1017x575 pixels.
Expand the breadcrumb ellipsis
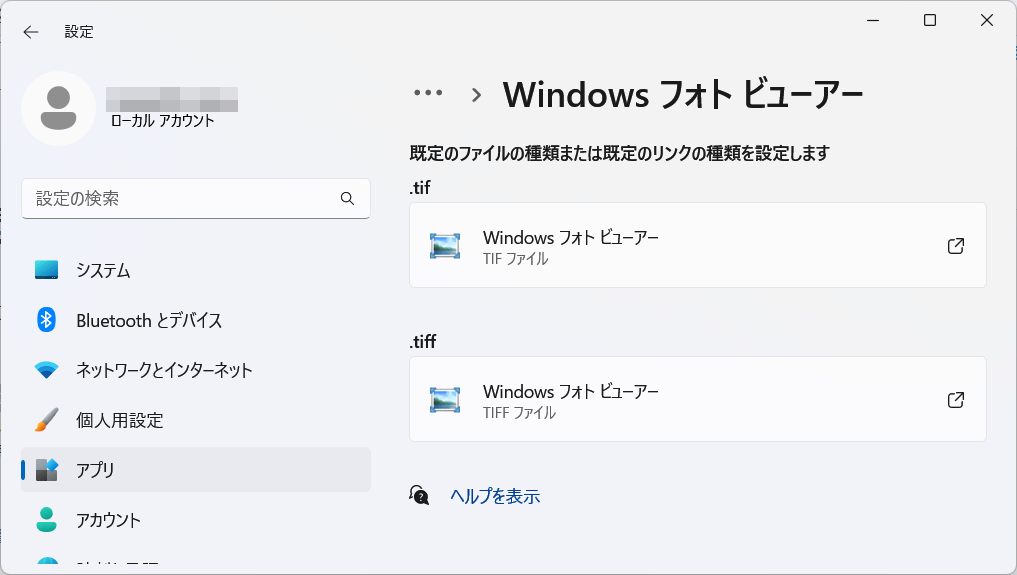point(428,93)
